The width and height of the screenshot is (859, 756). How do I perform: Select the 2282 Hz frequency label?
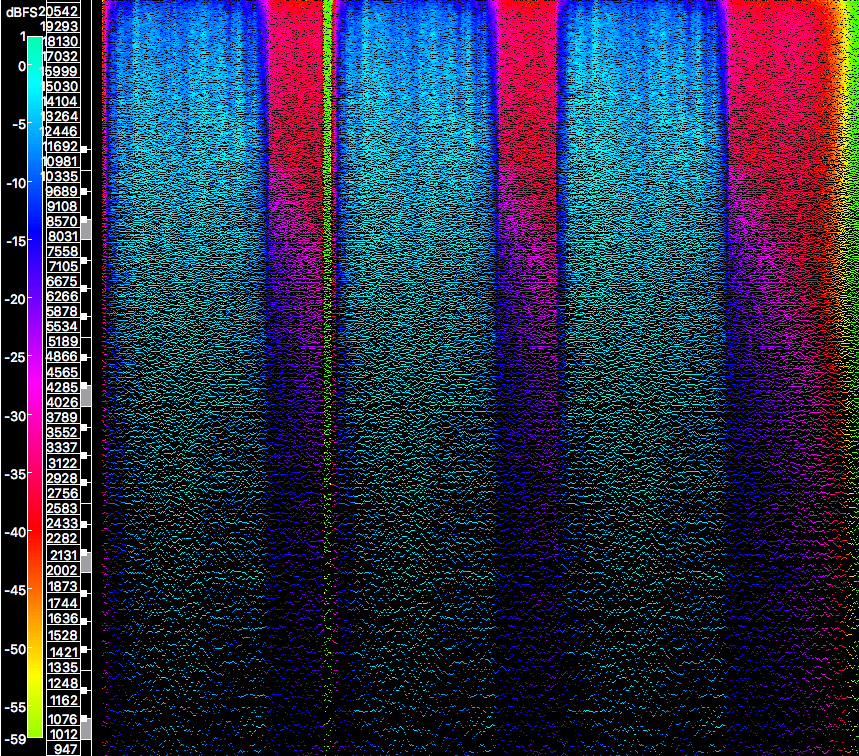point(62,539)
